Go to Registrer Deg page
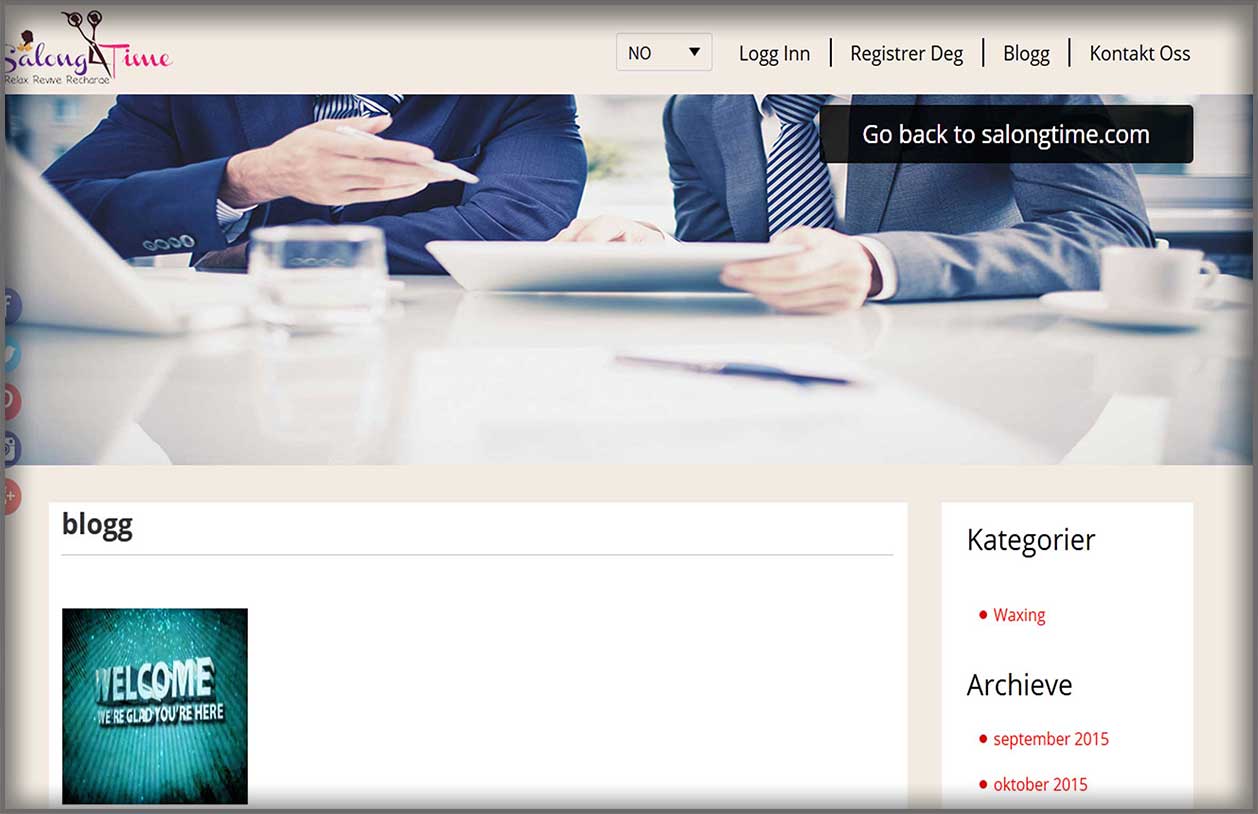 point(906,54)
